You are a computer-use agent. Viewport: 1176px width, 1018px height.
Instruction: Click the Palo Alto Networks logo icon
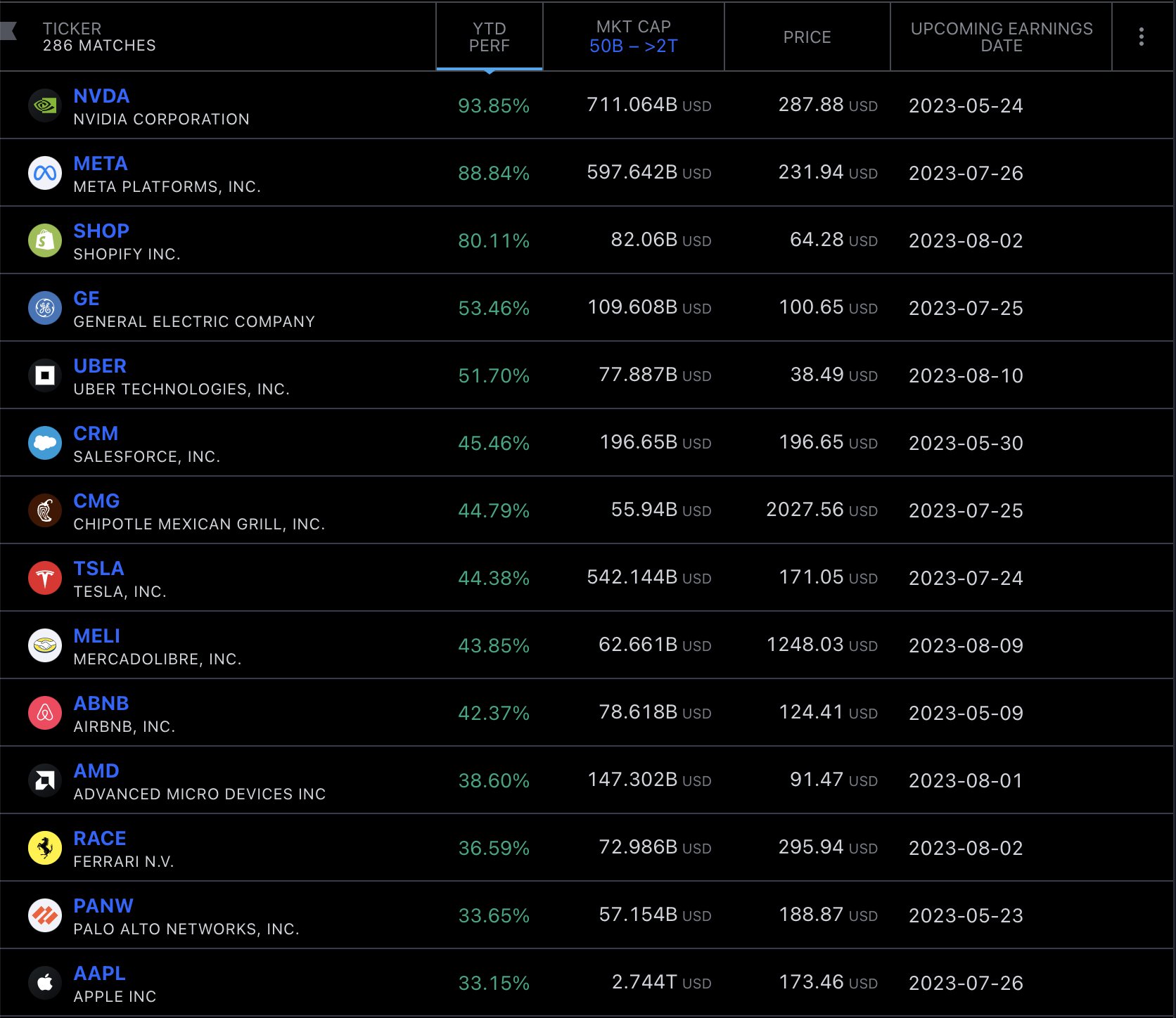45,915
